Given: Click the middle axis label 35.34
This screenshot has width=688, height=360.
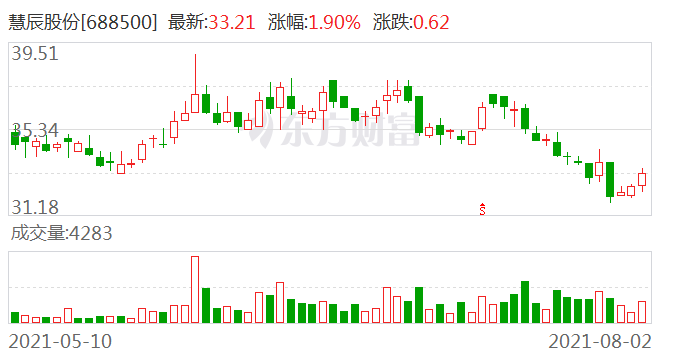Looking at the screenshot, I should click(x=35, y=131).
